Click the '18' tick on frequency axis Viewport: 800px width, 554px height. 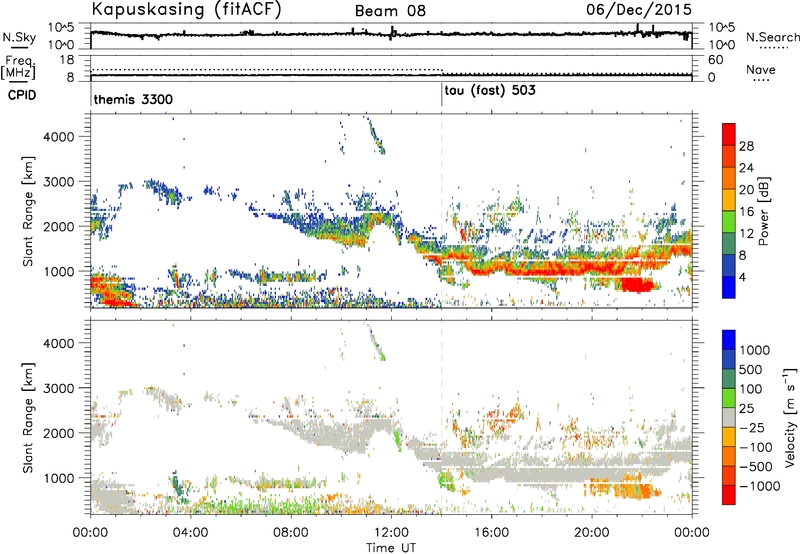tap(66, 60)
